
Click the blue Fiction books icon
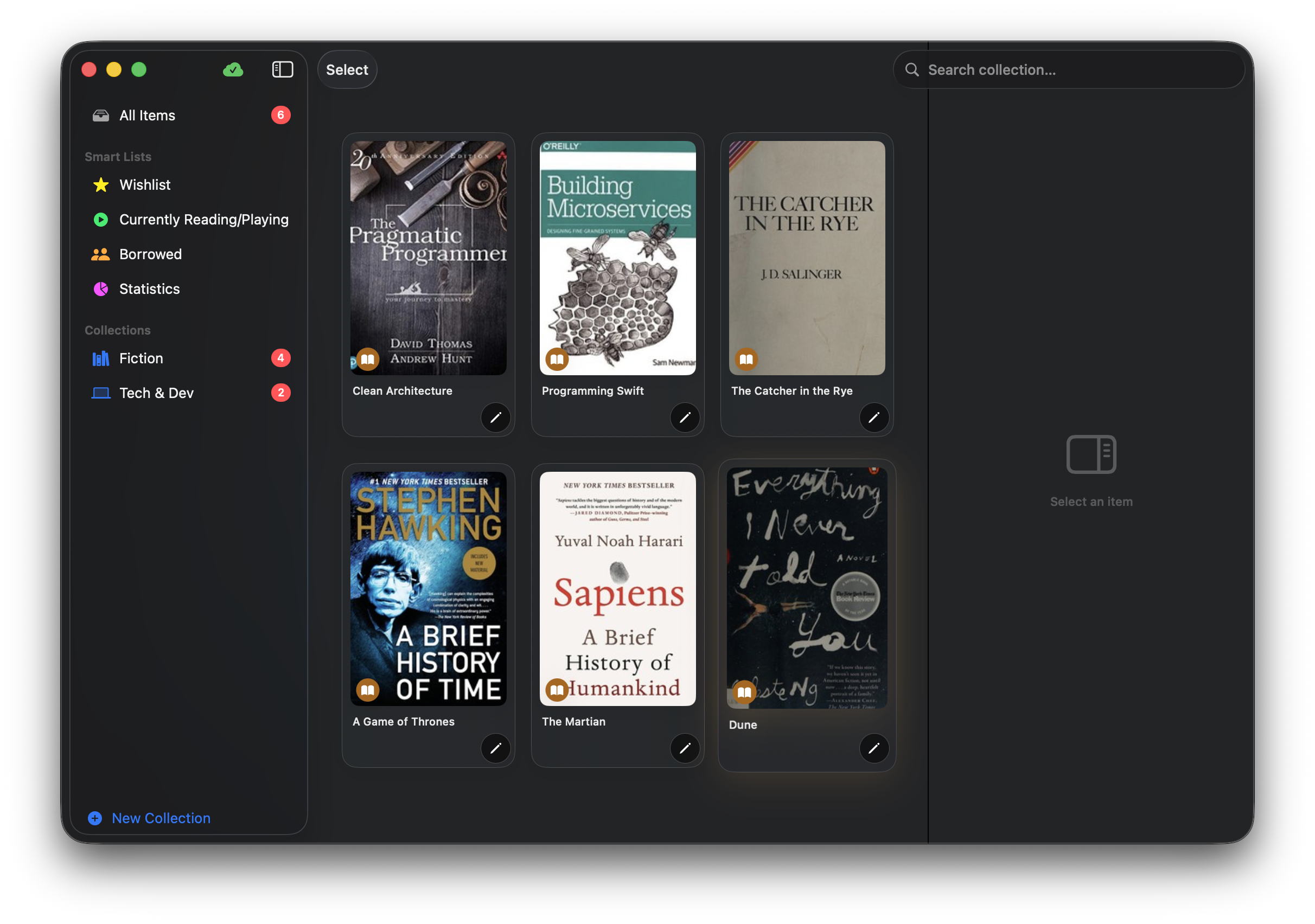coord(101,358)
